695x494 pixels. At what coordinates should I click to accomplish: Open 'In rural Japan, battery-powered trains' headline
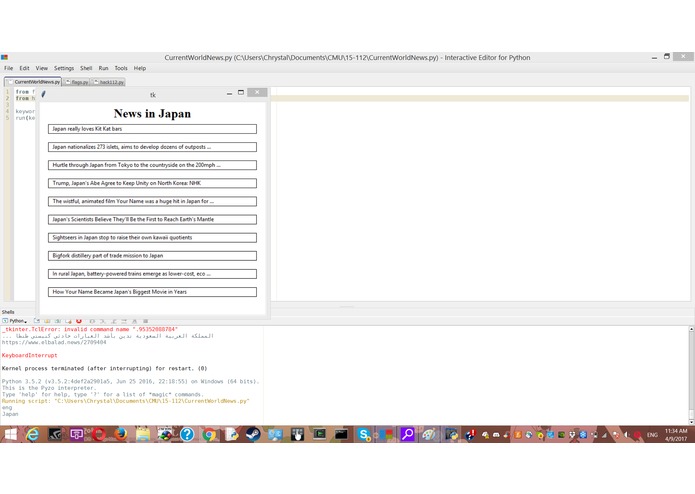tap(152, 274)
